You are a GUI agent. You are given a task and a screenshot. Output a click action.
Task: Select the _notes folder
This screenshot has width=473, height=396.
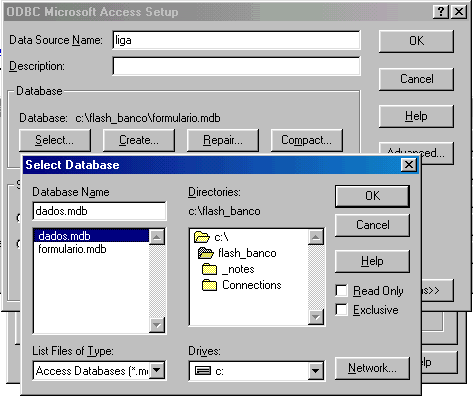[228, 269]
